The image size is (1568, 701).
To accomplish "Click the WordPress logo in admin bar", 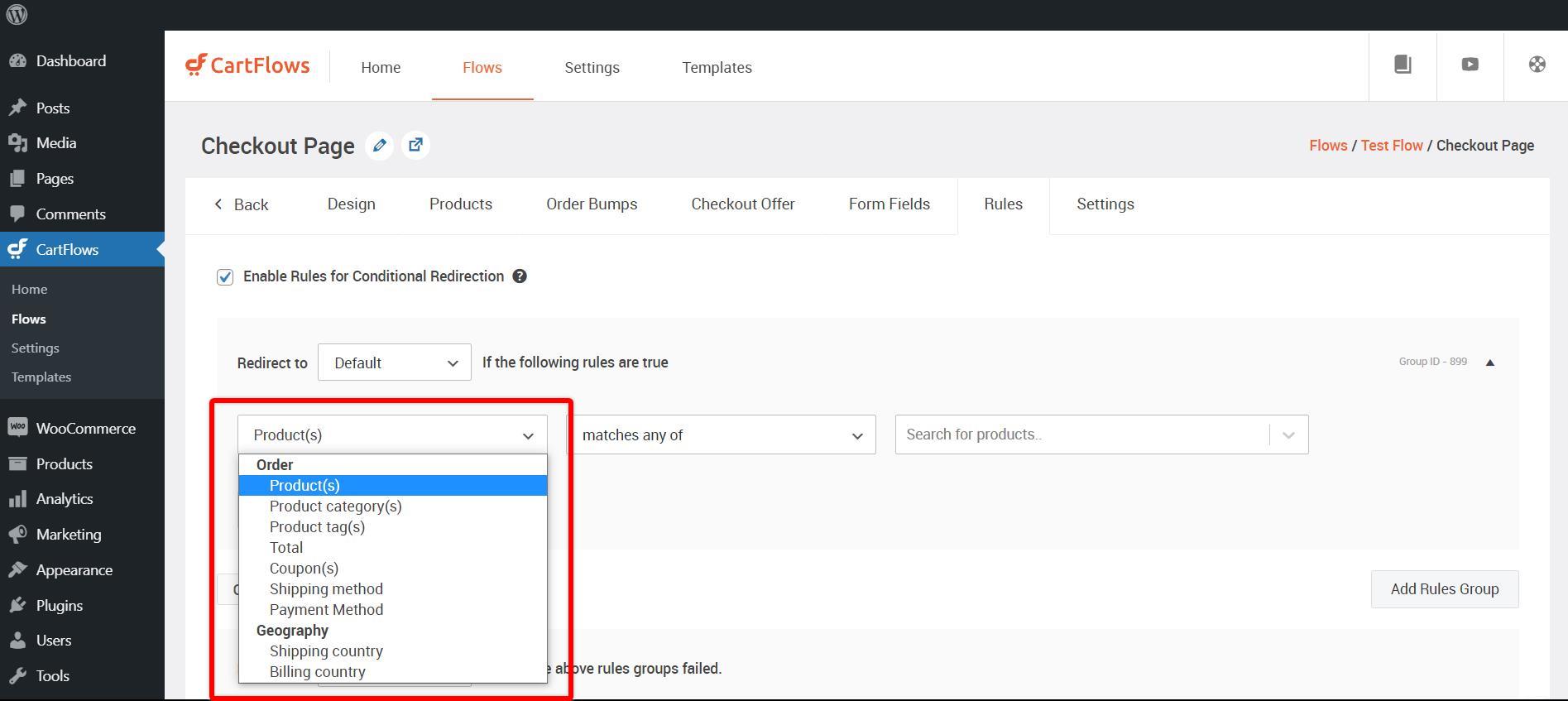I will click(17, 15).
